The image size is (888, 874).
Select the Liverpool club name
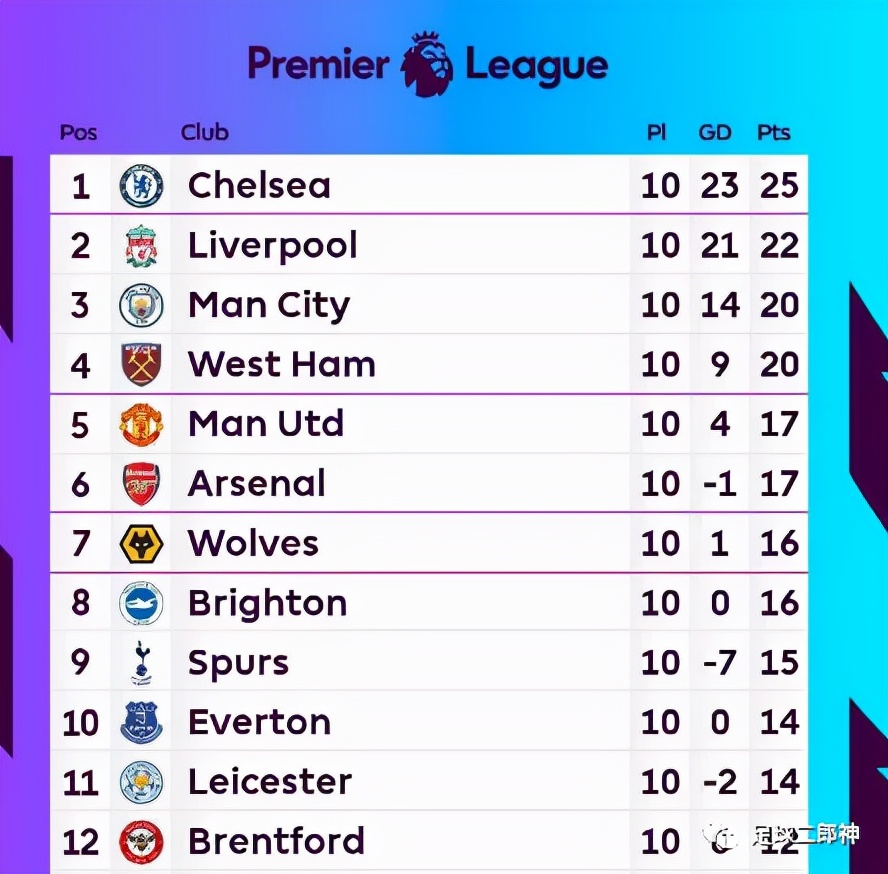tap(273, 246)
